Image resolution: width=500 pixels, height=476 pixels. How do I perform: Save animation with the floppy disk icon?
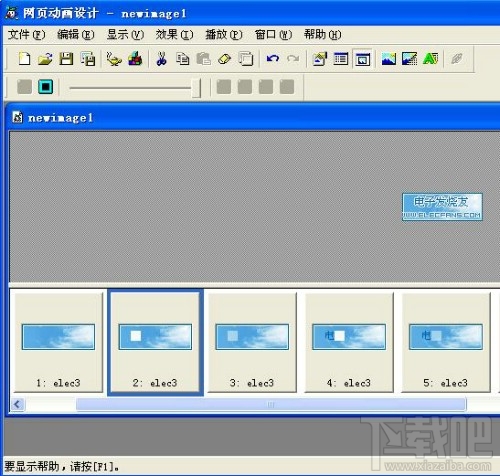tap(66, 59)
